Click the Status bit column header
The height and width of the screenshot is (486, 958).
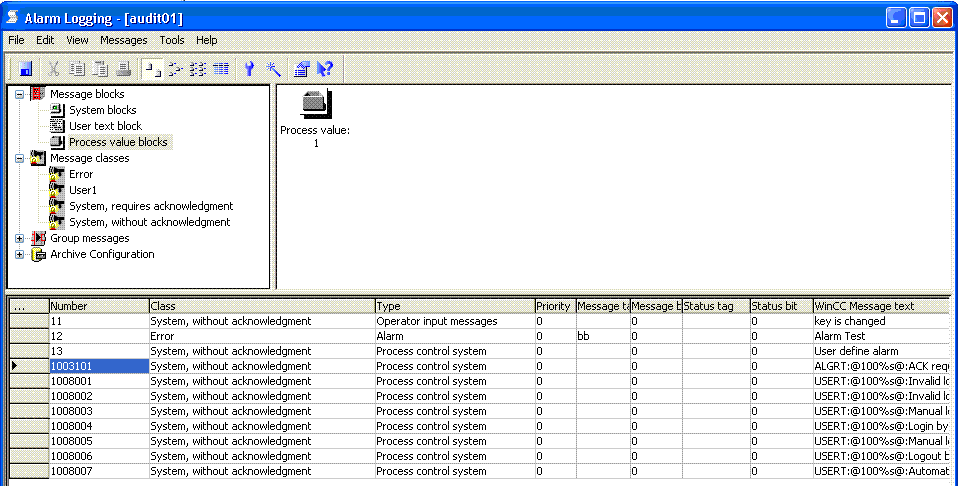click(x=781, y=306)
